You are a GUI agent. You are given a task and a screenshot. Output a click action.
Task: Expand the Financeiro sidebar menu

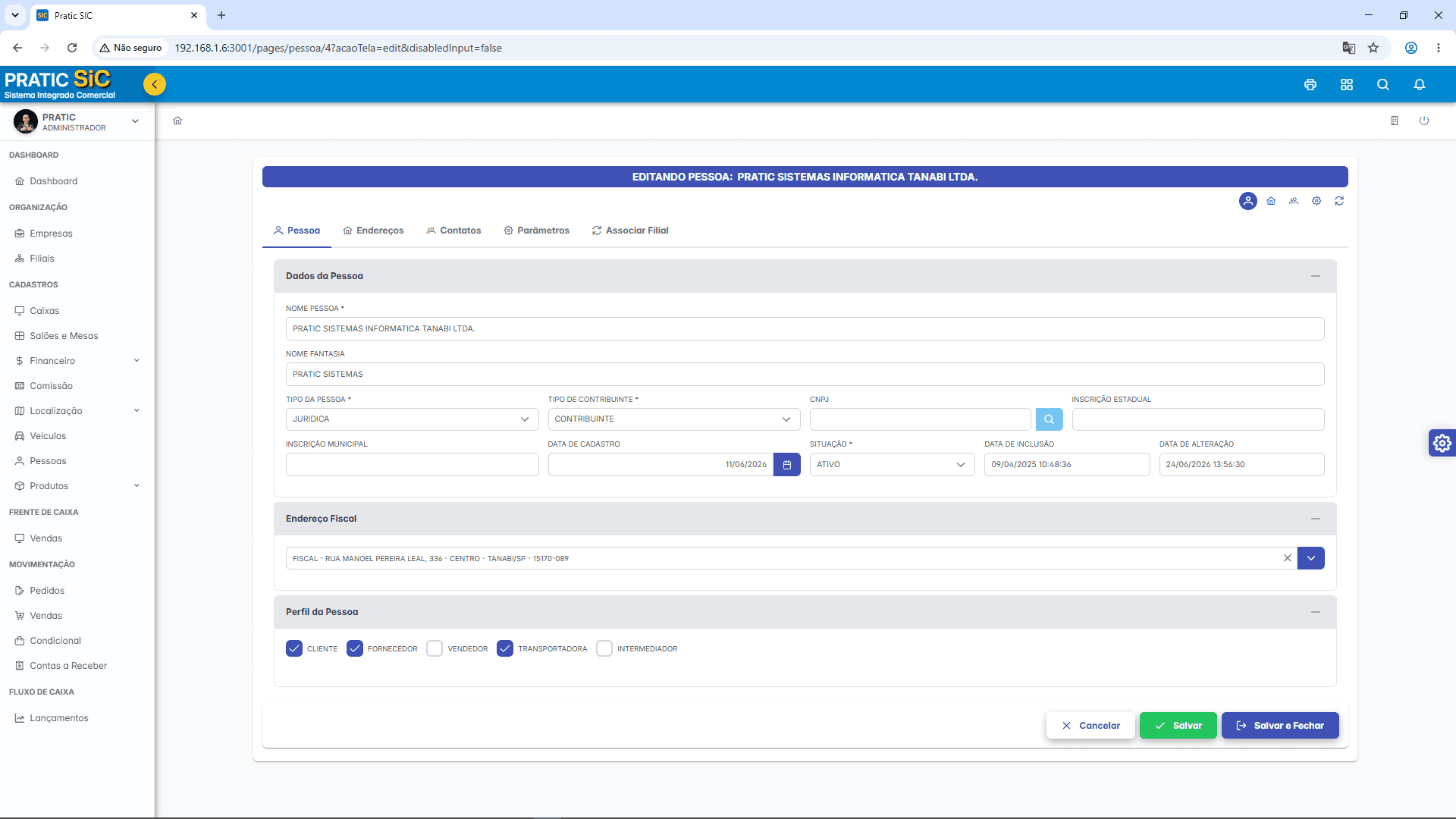pos(77,361)
